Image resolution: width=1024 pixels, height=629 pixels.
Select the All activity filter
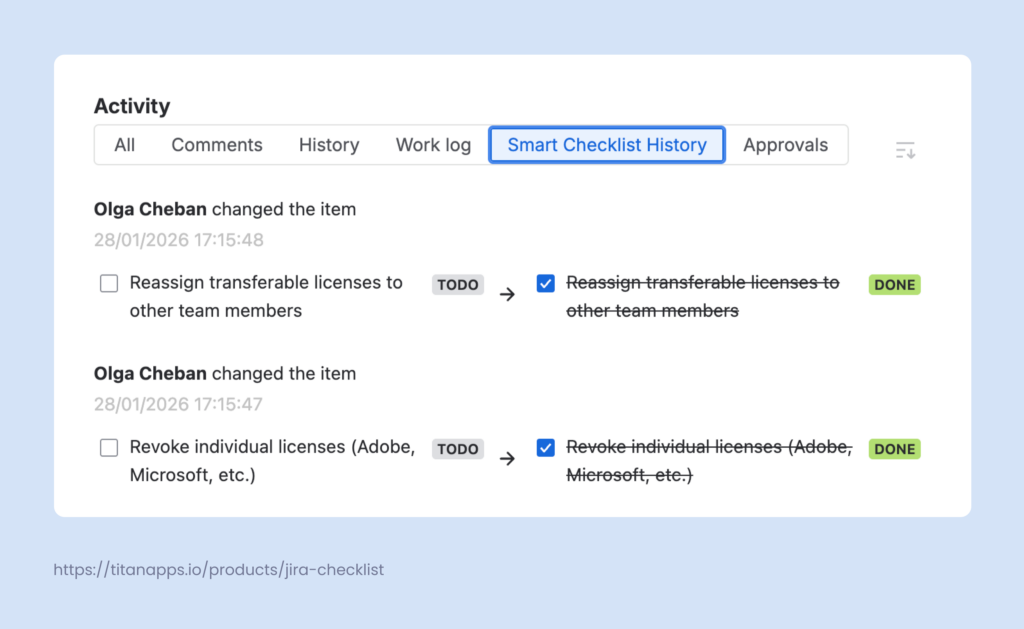click(124, 144)
